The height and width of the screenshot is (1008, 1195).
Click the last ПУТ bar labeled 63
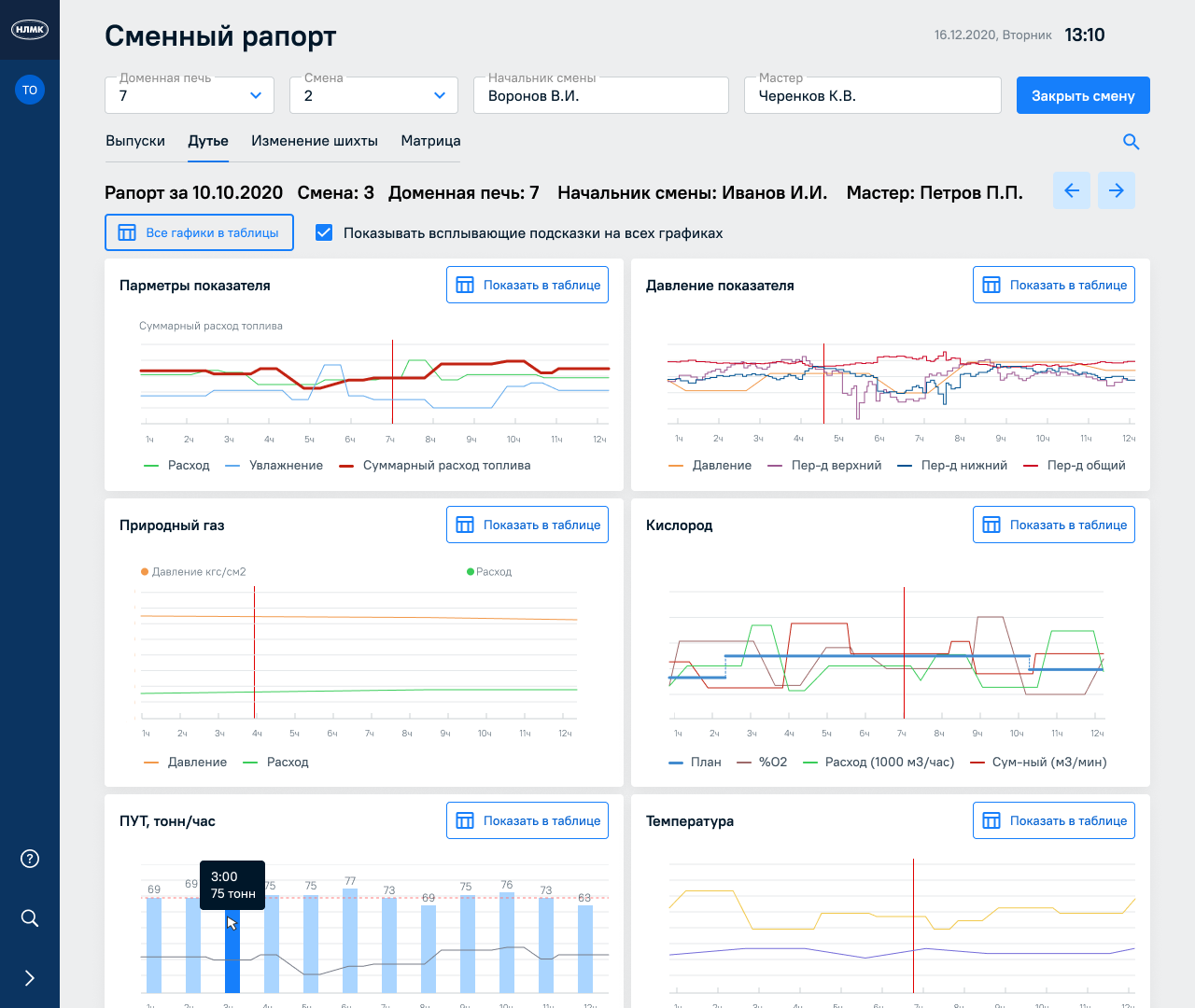(x=585, y=949)
